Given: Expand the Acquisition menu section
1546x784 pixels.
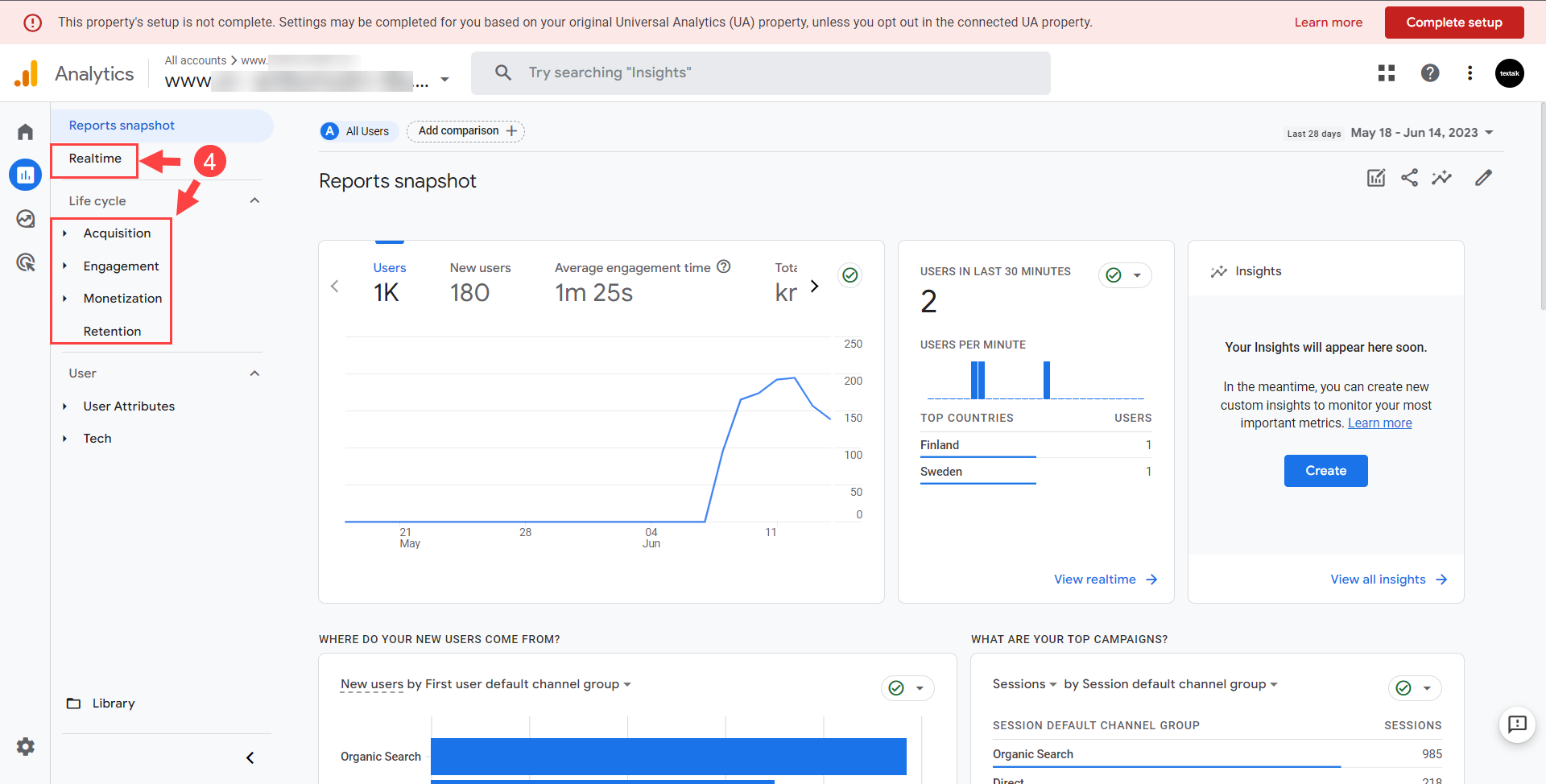Looking at the screenshot, I should (x=117, y=233).
